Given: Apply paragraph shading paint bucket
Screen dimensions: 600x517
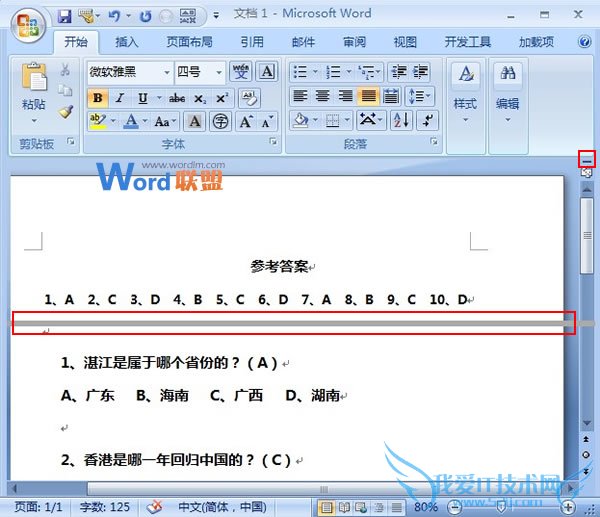Looking at the screenshot, I should (x=301, y=120).
